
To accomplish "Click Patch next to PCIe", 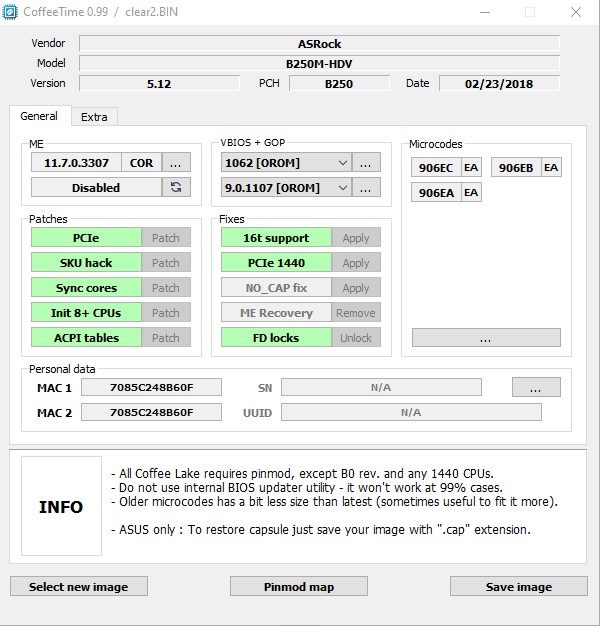I will (166, 238).
